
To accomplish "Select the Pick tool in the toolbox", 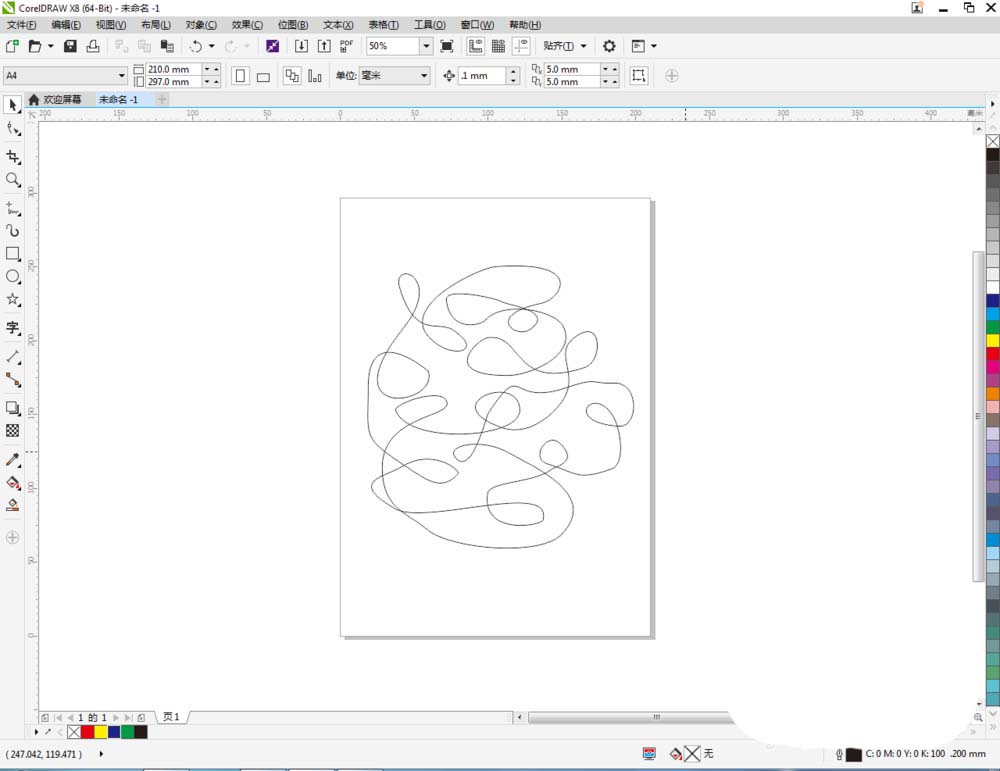I will (x=12, y=105).
